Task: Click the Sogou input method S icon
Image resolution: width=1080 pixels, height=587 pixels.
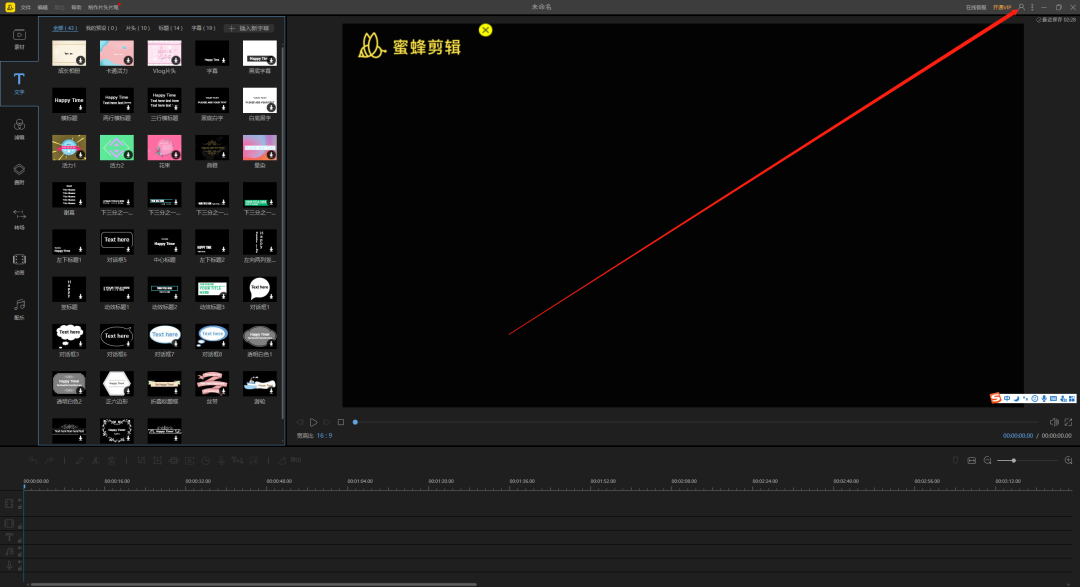Action: [995, 398]
